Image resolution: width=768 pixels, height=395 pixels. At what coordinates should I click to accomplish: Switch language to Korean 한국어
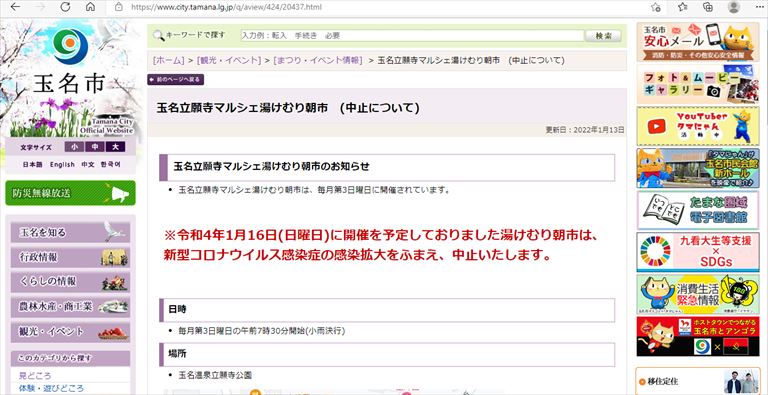coord(111,165)
